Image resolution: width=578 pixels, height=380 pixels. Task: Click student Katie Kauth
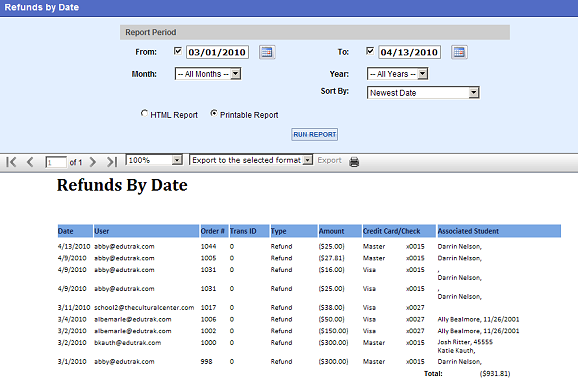click(x=456, y=351)
